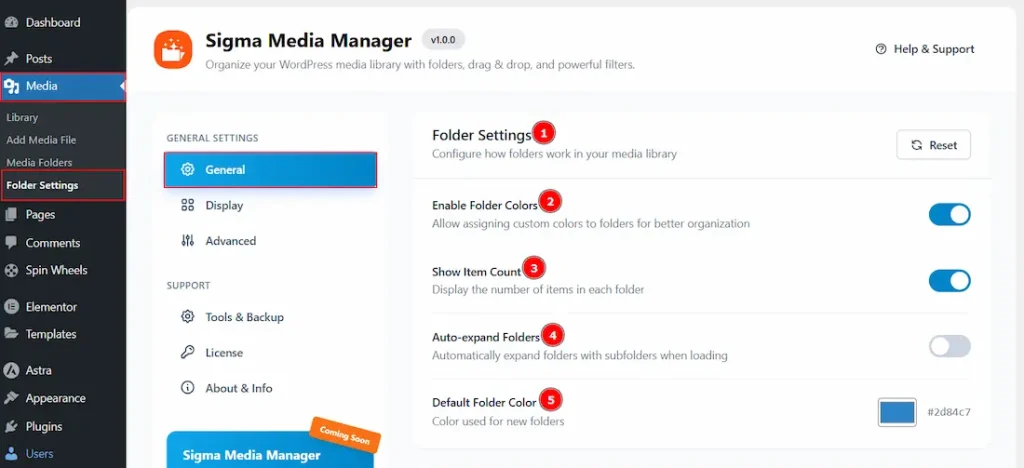Click the General gear icon

188,170
